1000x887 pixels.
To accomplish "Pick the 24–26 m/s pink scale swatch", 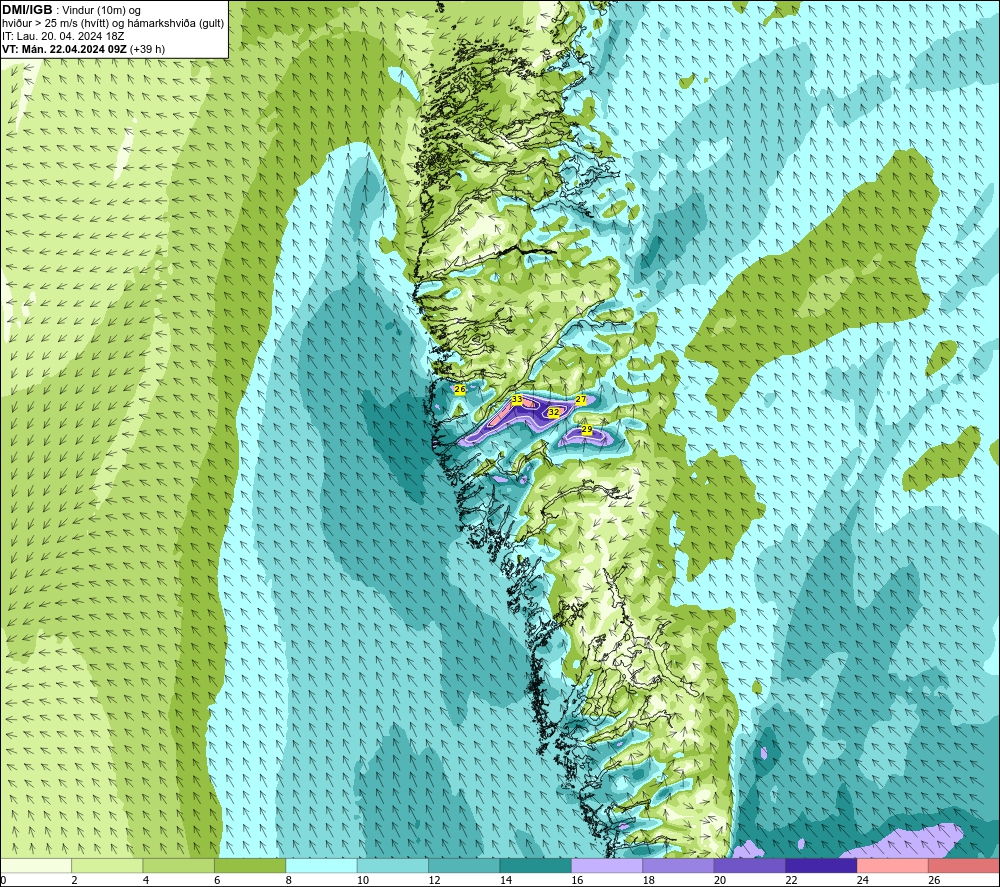I will [893, 865].
